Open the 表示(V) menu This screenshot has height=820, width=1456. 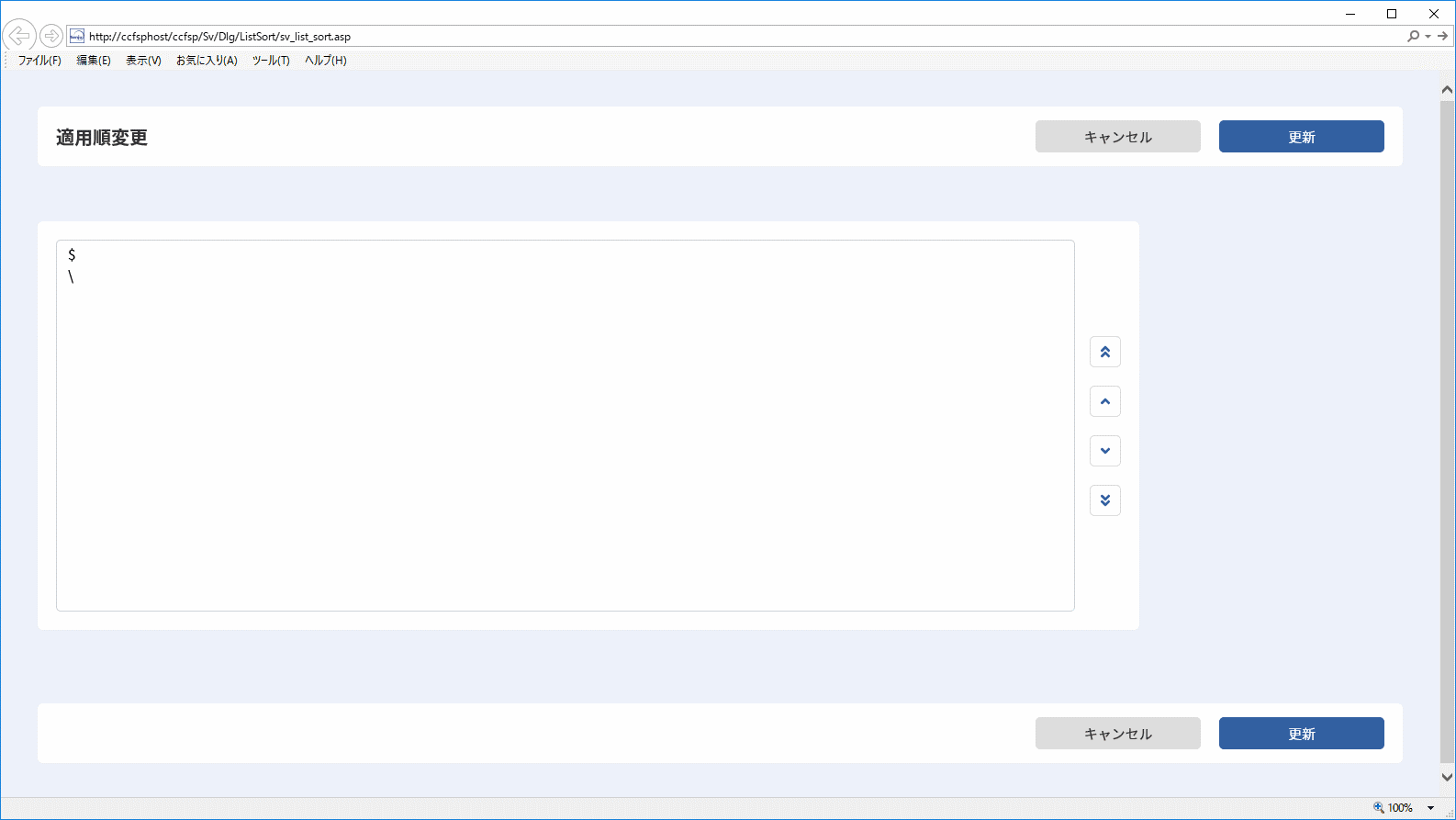[x=143, y=61]
